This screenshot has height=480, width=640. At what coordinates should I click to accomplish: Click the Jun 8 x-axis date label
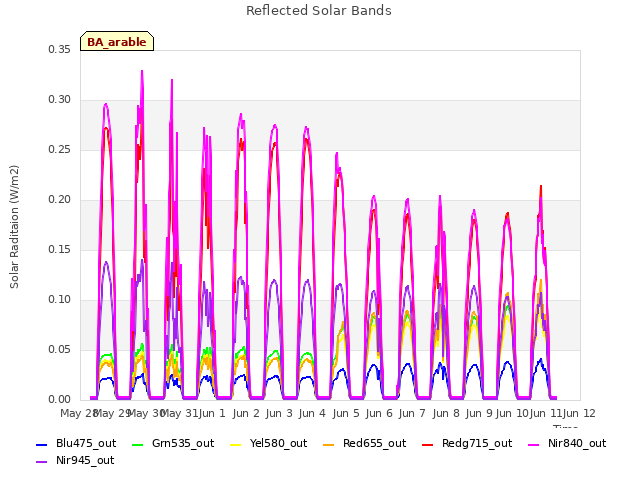[446, 413]
